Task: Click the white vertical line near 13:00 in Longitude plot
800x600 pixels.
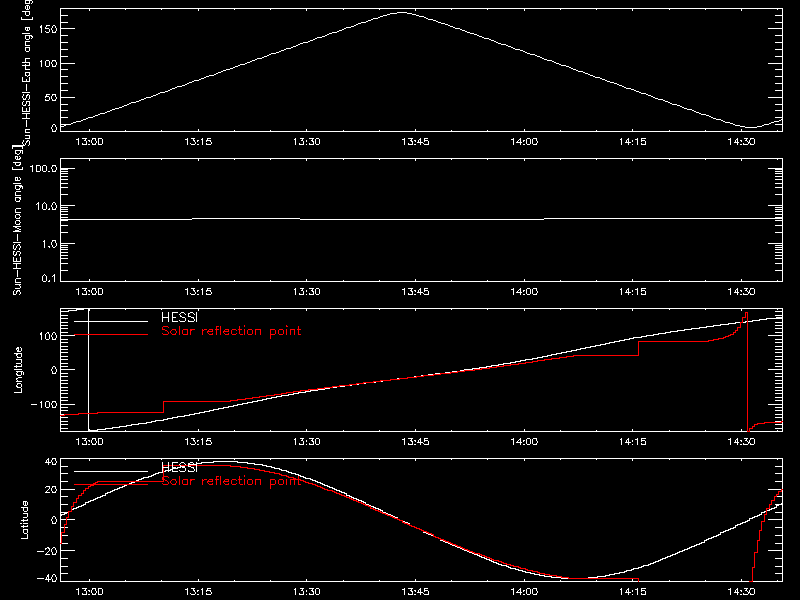Action: pos(89,370)
